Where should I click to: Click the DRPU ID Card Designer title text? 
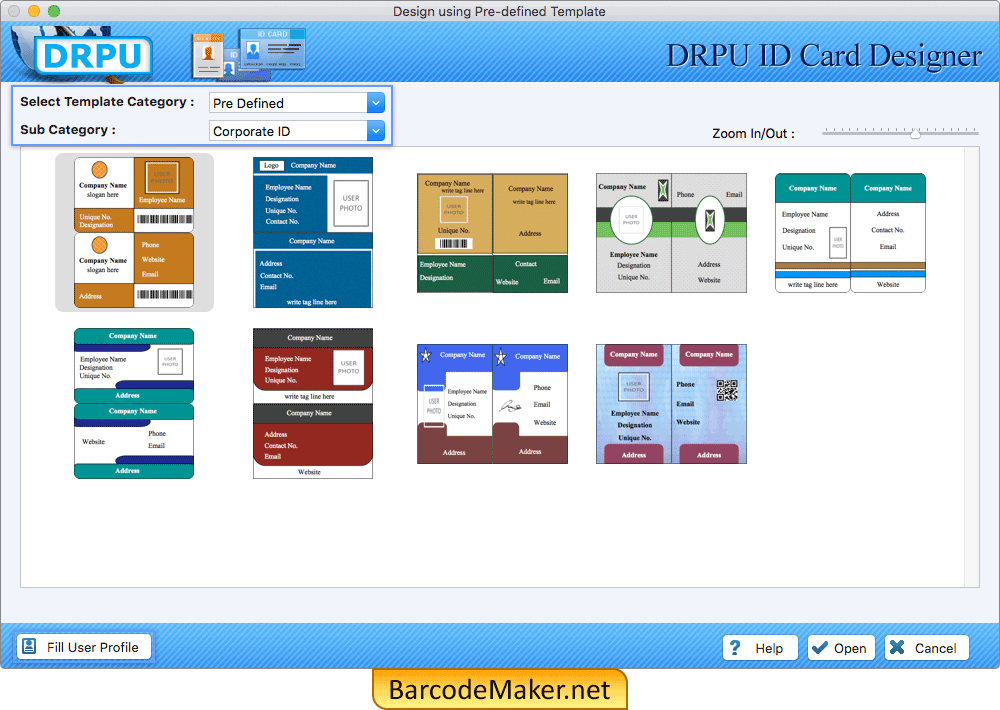823,55
